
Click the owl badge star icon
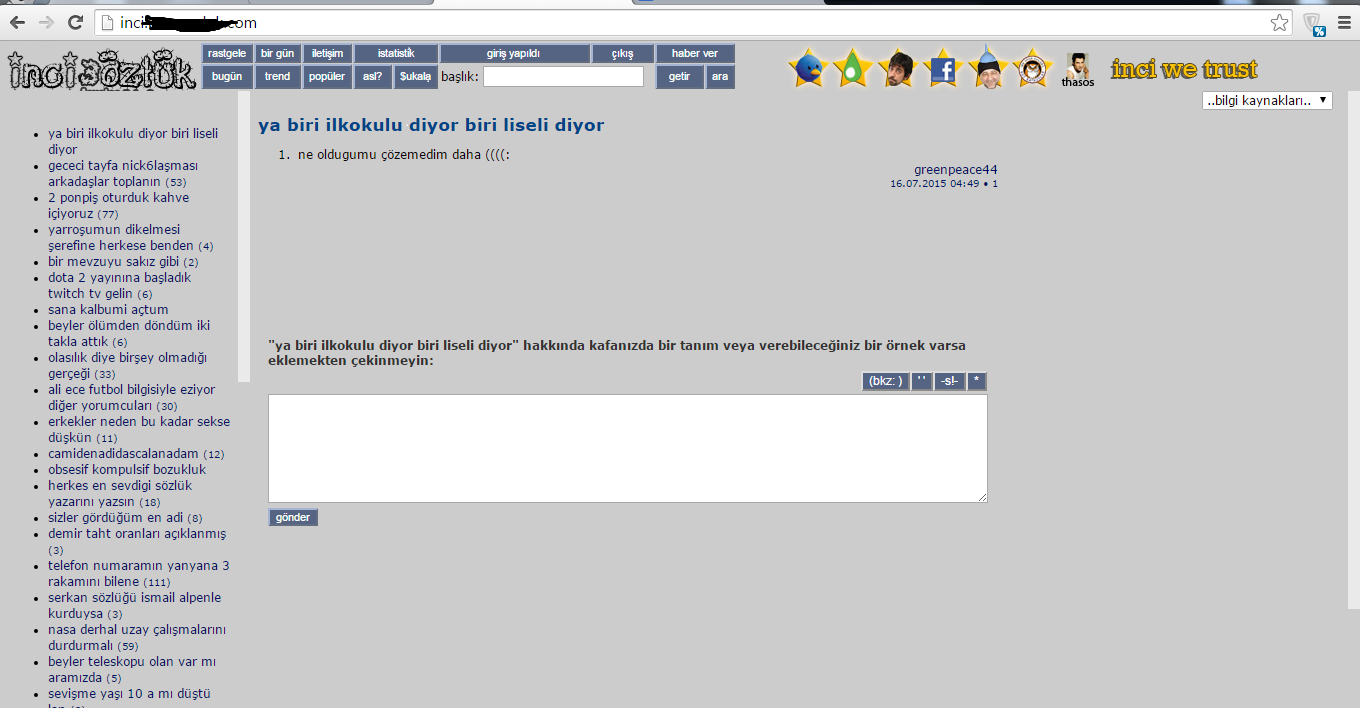point(1031,69)
